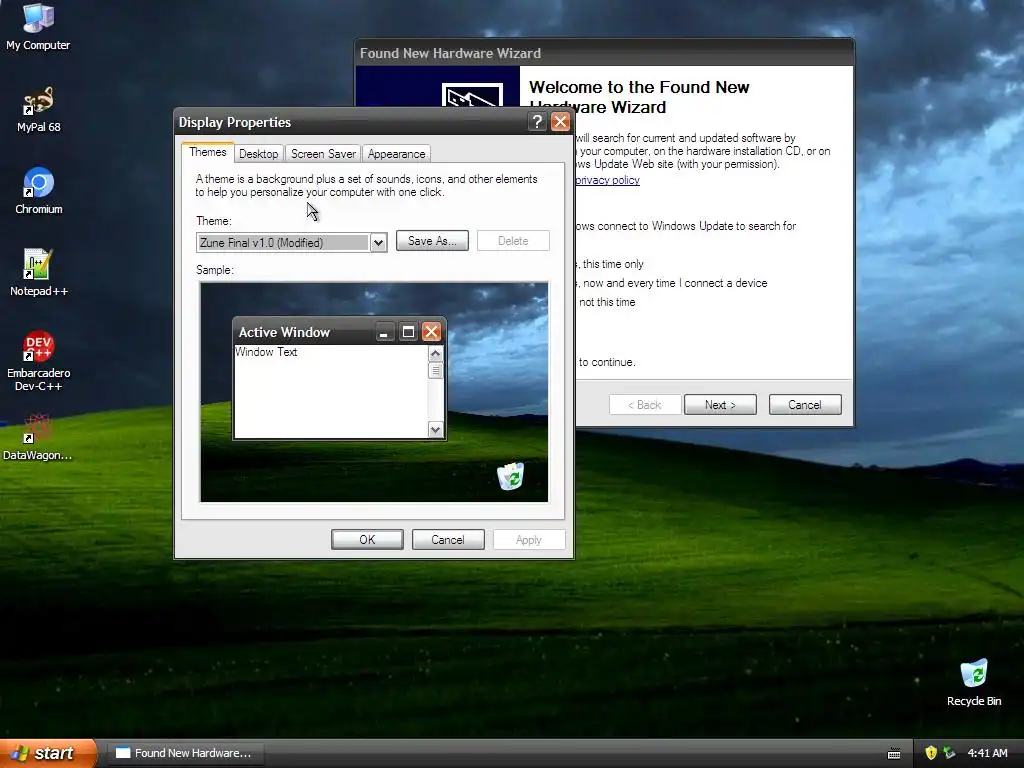Click the disabled Back wizard button
Viewport: 1024px width, 768px height.
pyautogui.click(x=645, y=405)
